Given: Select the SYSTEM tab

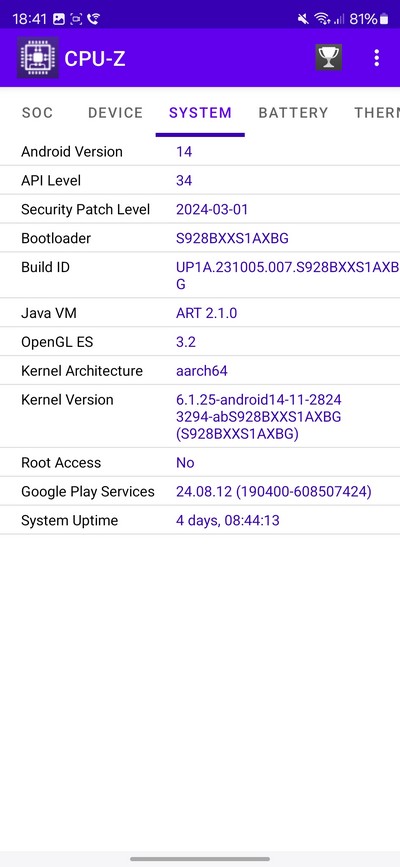Looking at the screenshot, I should (x=200, y=113).
